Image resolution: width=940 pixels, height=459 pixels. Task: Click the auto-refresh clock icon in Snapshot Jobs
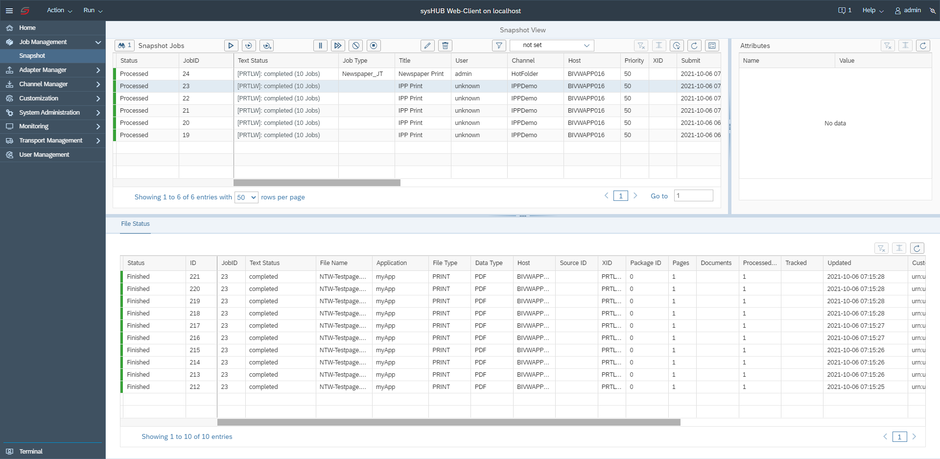[677, 46]
